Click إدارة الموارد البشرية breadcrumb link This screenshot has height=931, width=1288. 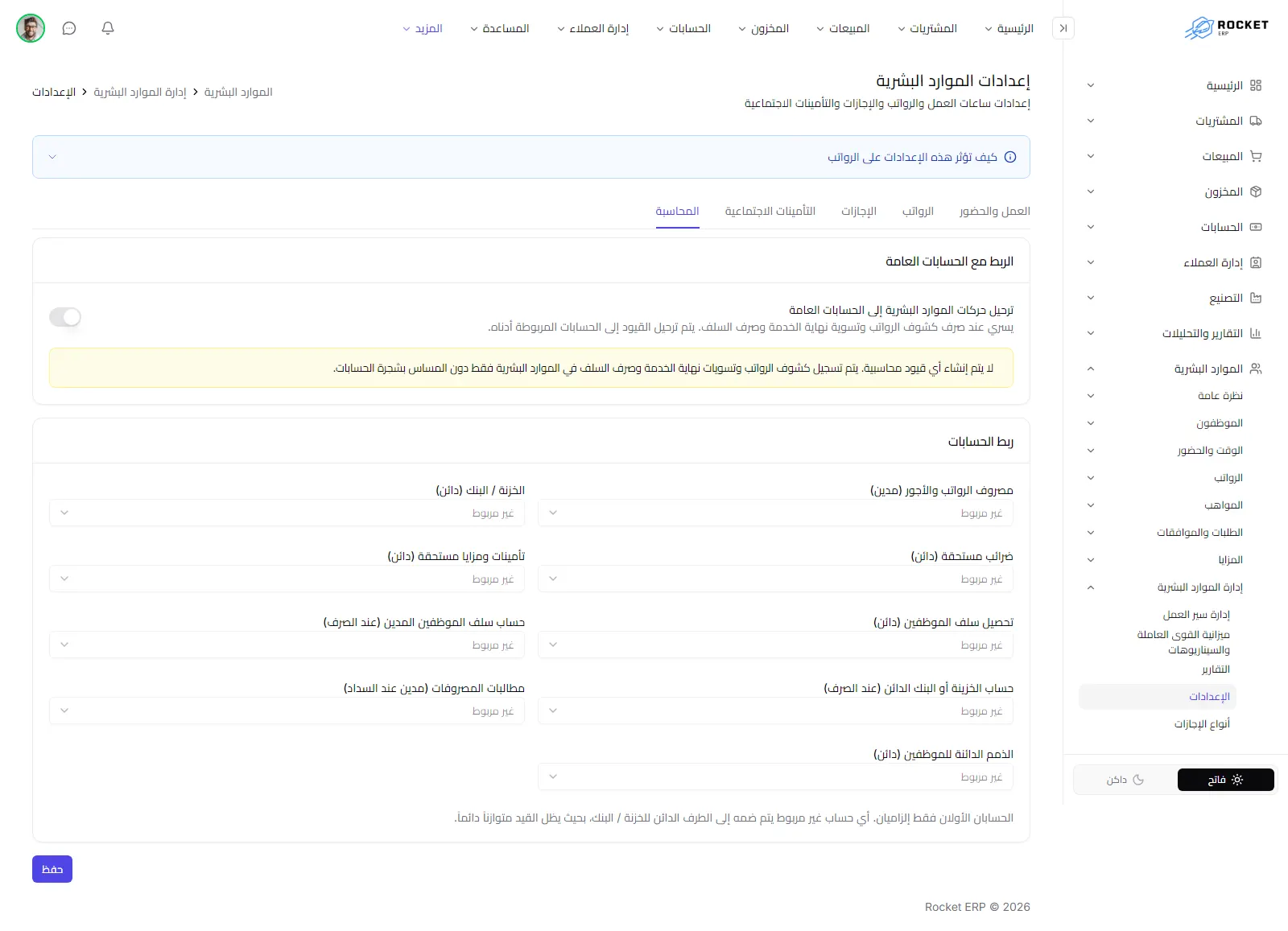(x=140, y=92)
